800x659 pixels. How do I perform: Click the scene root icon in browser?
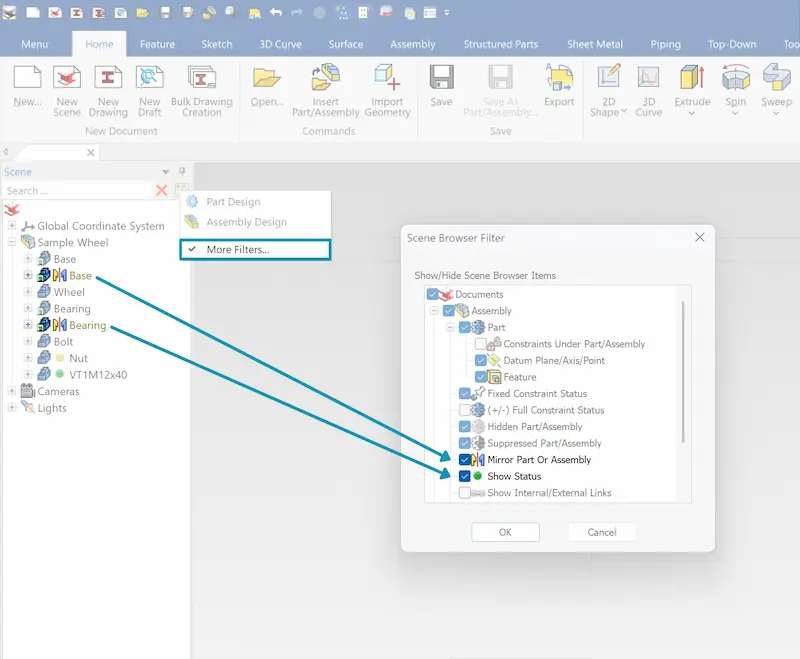click(x=12, y=209)
